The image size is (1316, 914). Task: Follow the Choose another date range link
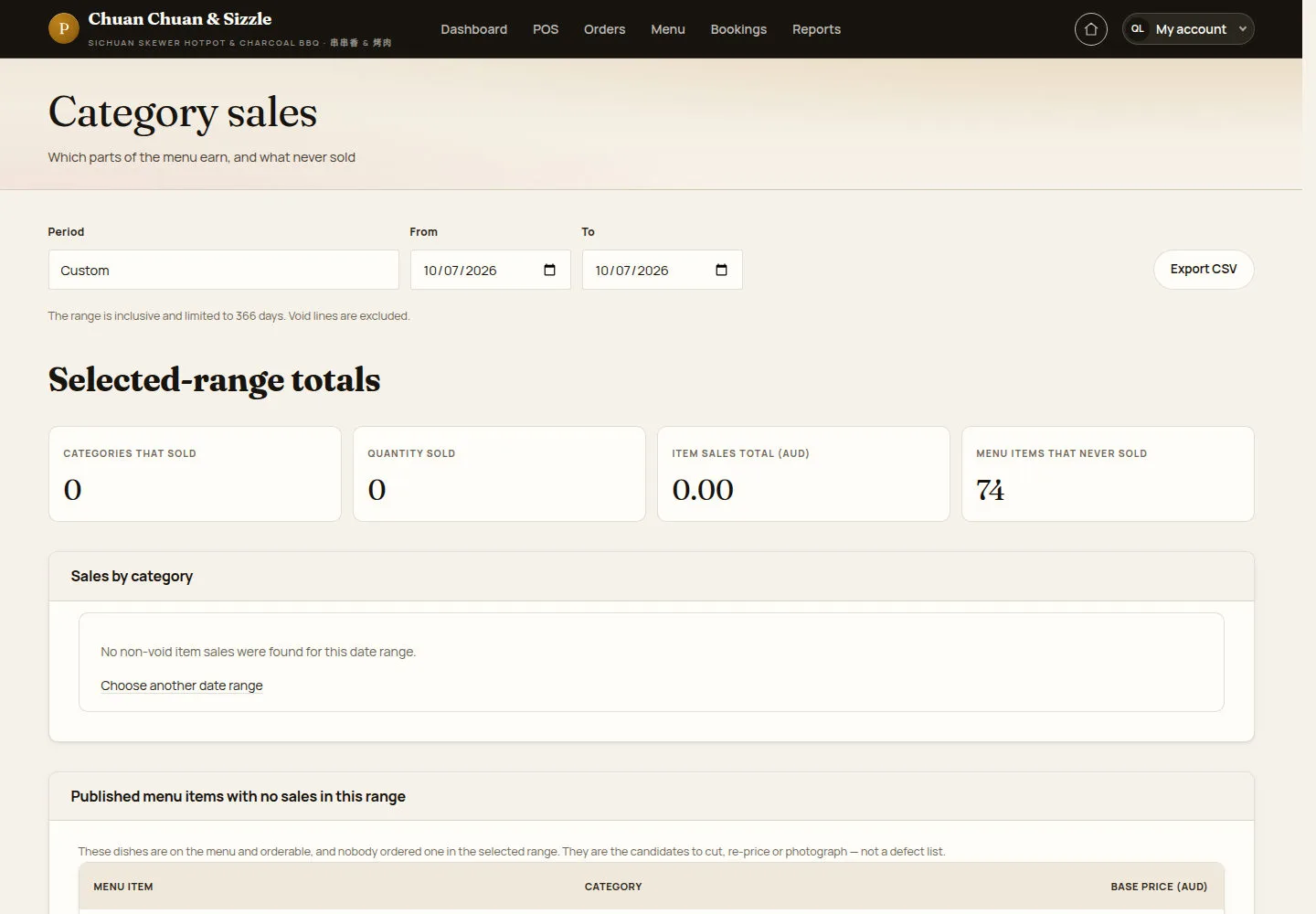coord(182,685)
